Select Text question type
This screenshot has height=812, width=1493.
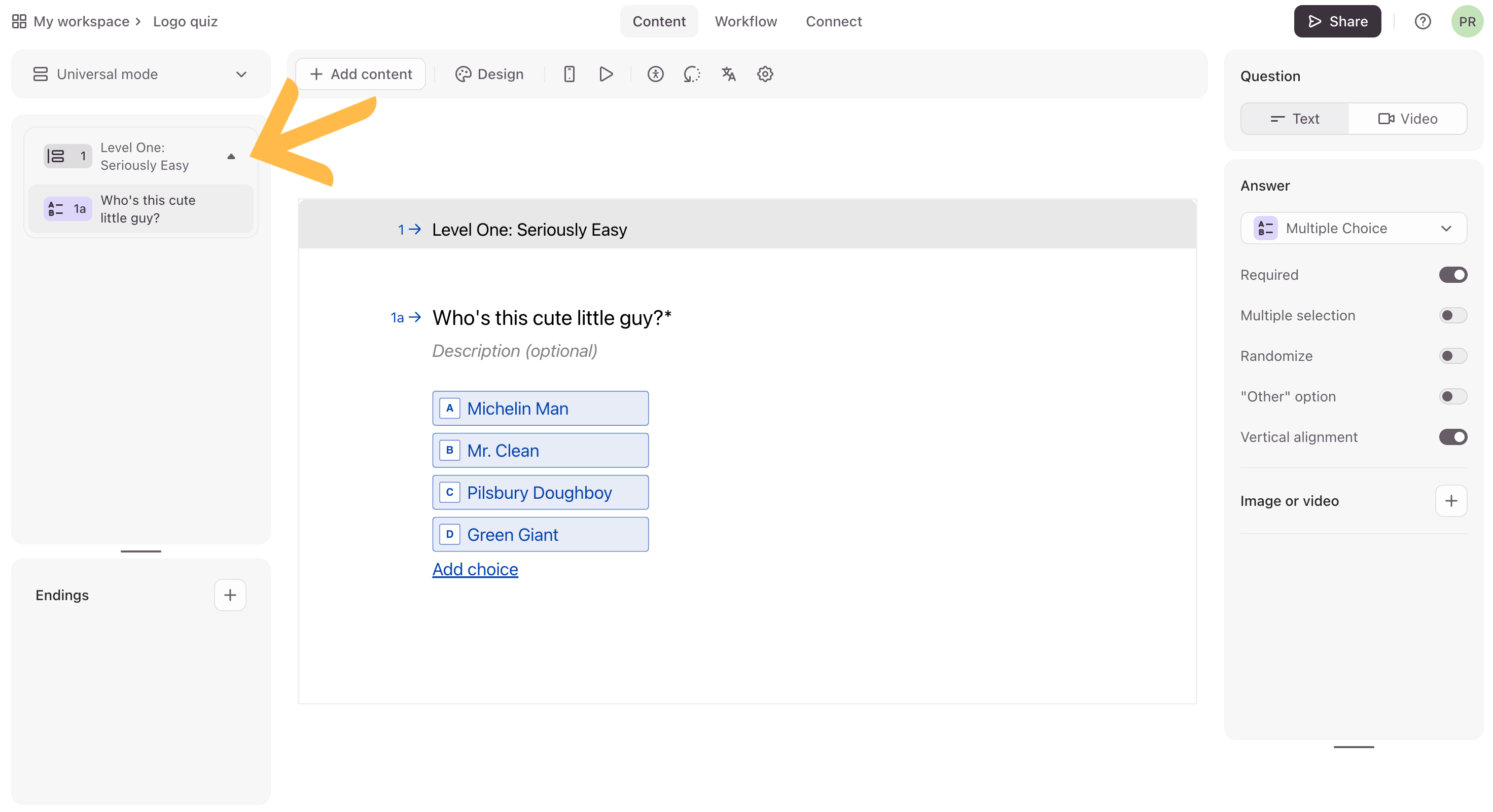(x=1295, y=119)
